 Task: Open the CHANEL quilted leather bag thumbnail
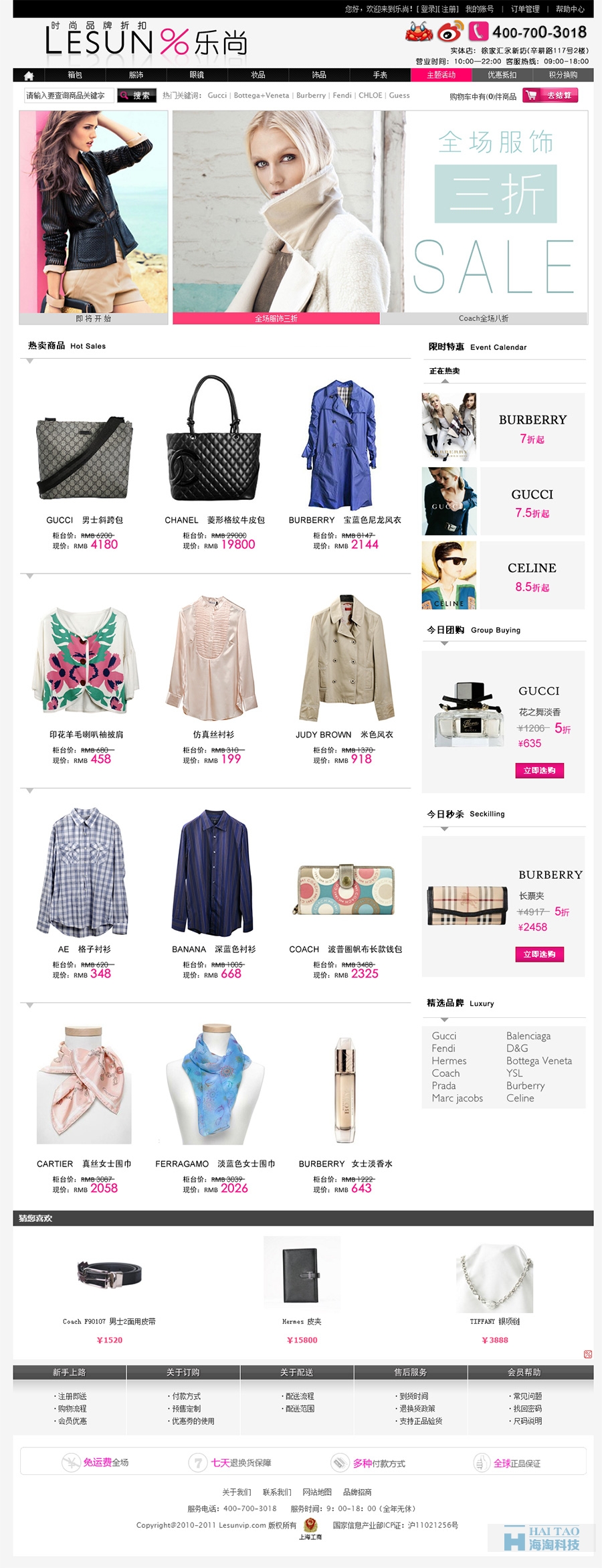click(213, 438)
